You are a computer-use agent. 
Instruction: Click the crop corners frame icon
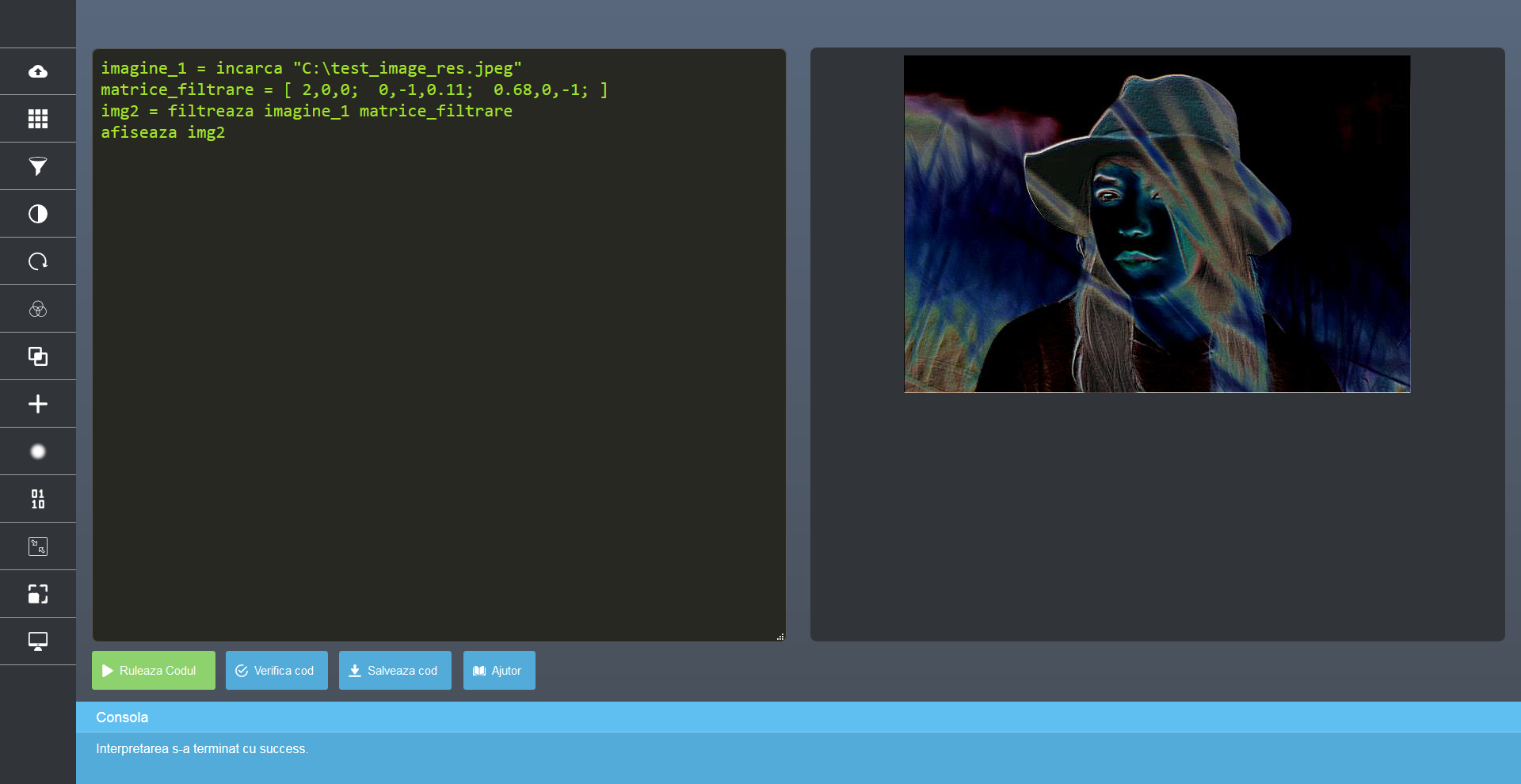[38, 594]
